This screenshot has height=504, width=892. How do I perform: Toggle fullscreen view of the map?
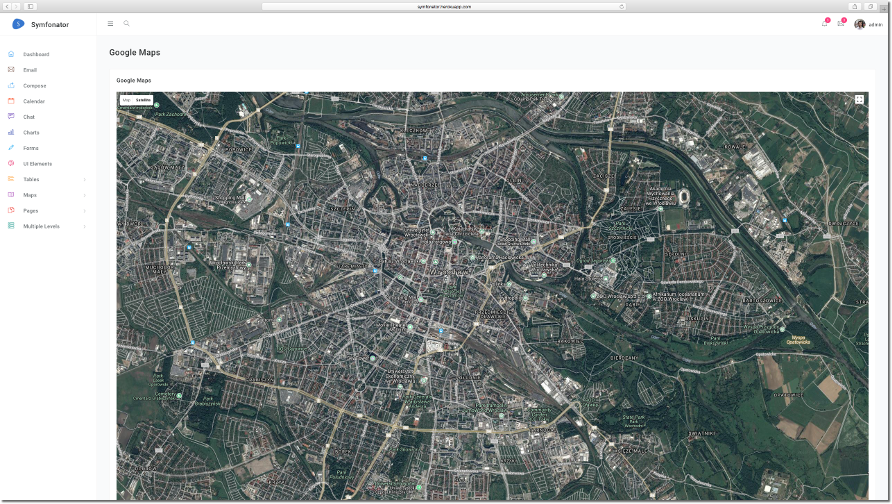pyautogui.click(x=859, y=100)
